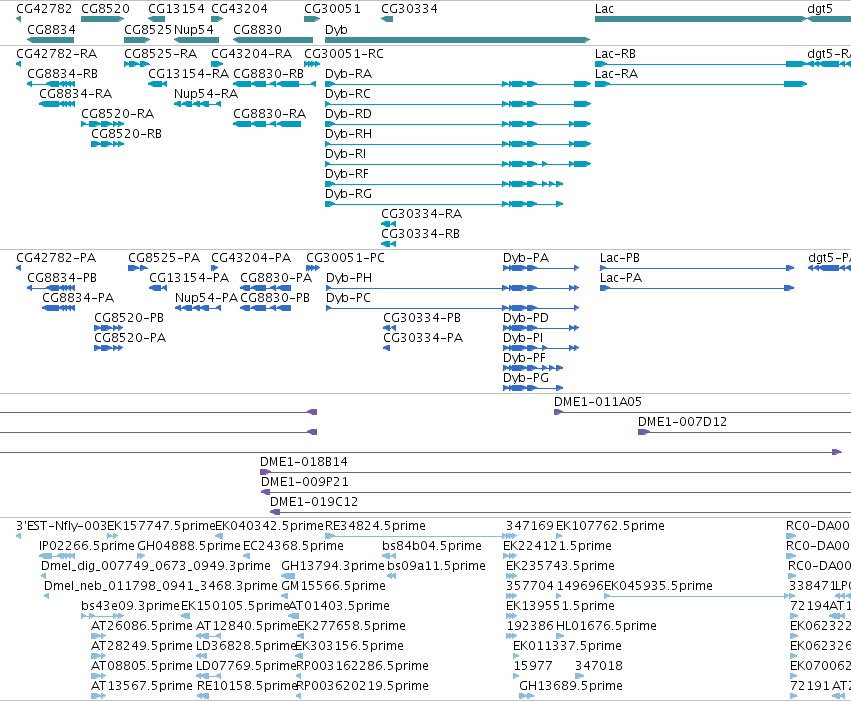
Task: Click the CG30334-PA protein label
Action: click(x=423, y=338)
